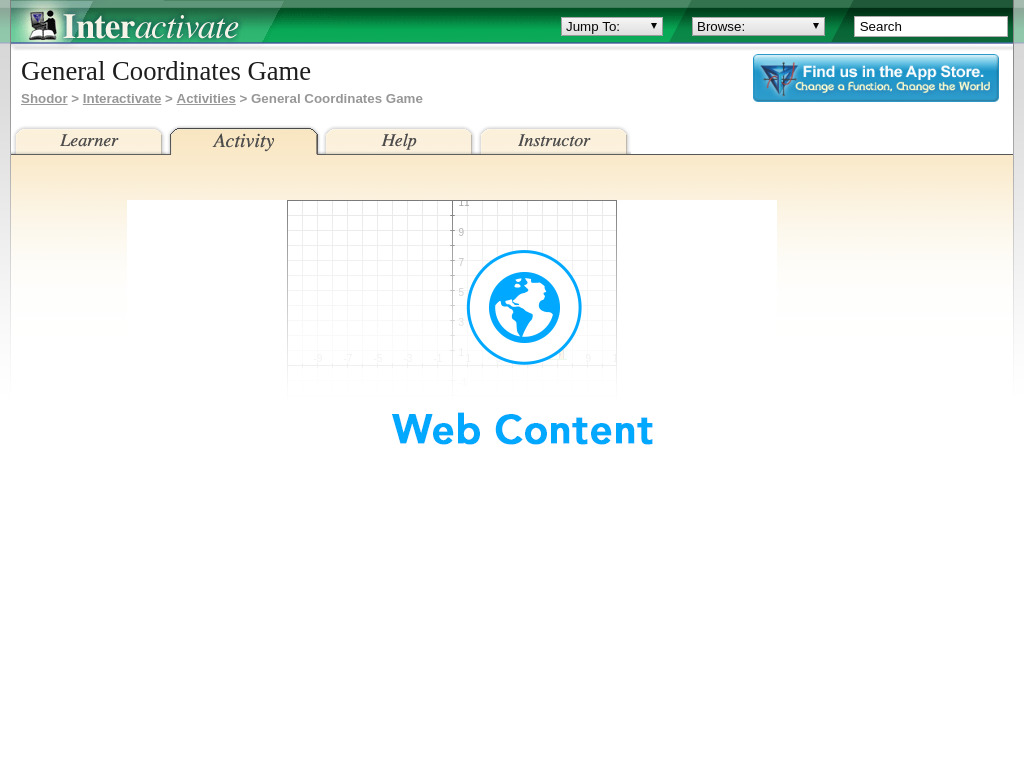Focus the Search input field
1024x768 pixels.
930,26
